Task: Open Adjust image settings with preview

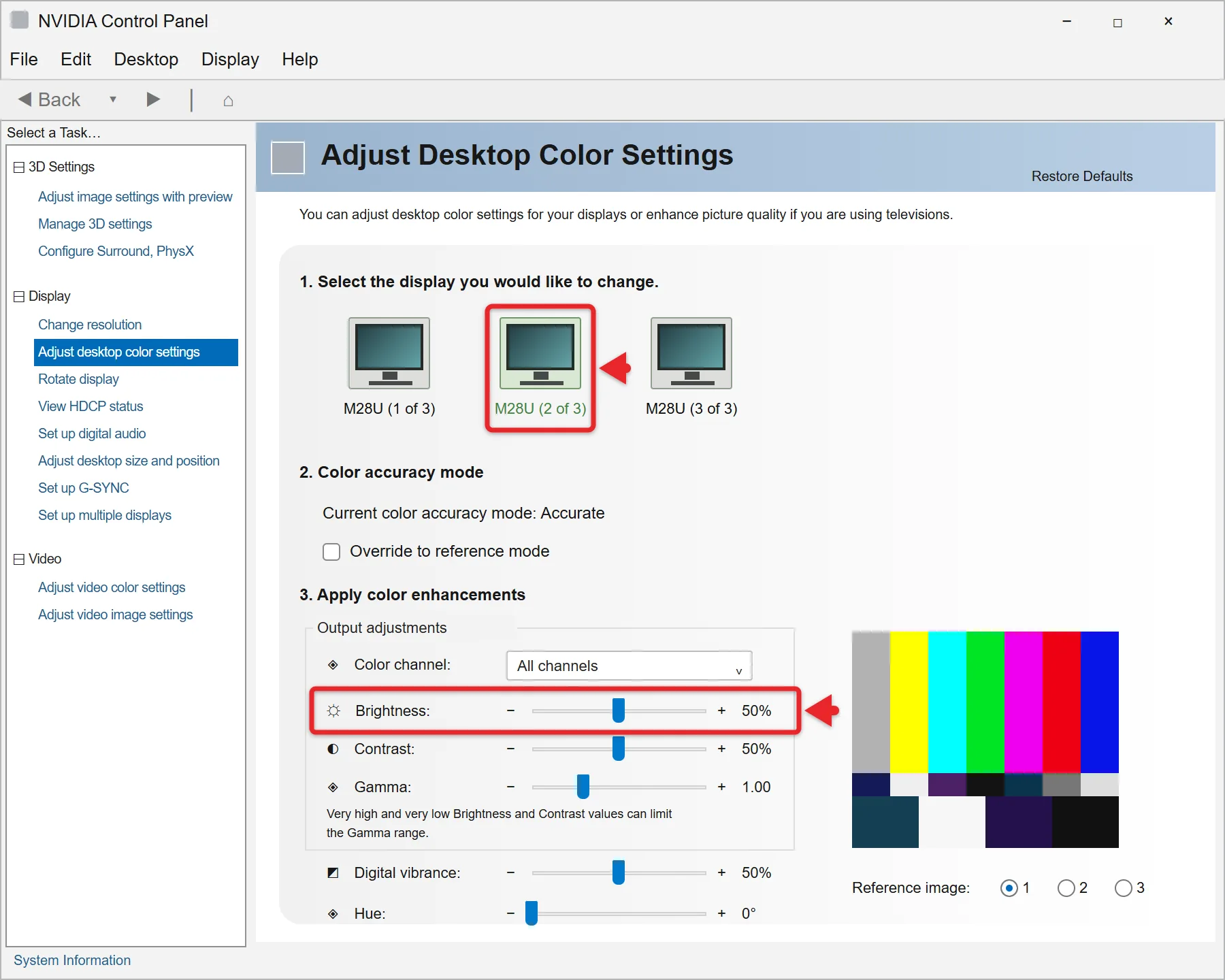Action: pyautogui.click(x=135, y=197)
